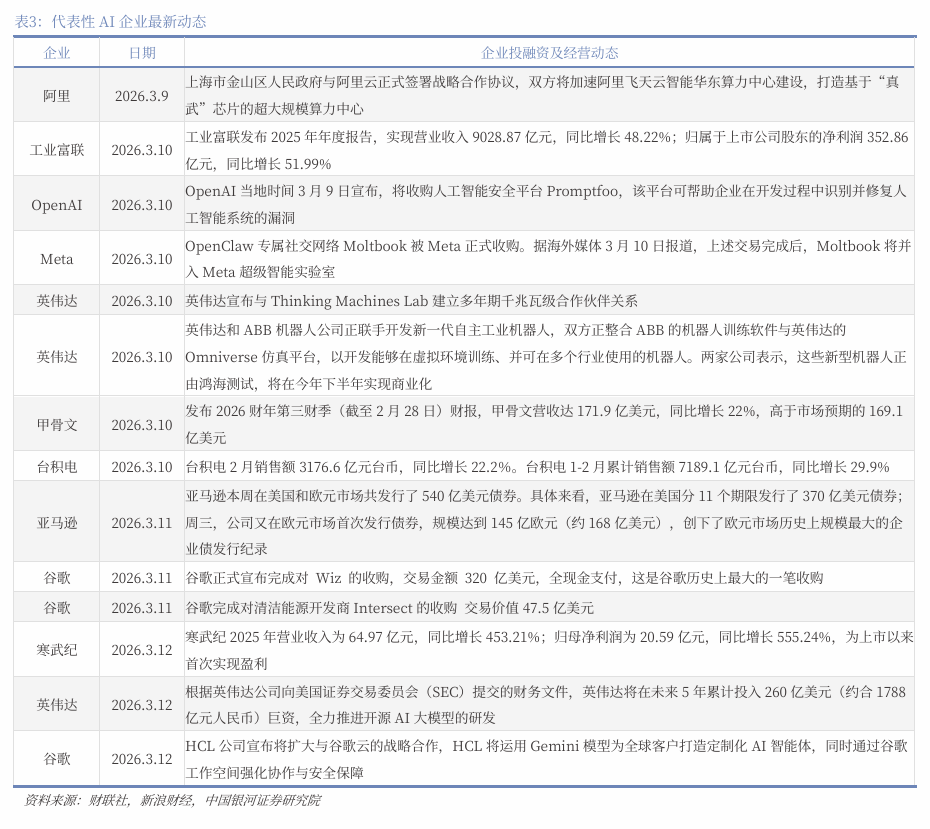Click the date cell in the 寒武纪 row
This screenshot has height=829, width=930.
click(x=142, y=650)
